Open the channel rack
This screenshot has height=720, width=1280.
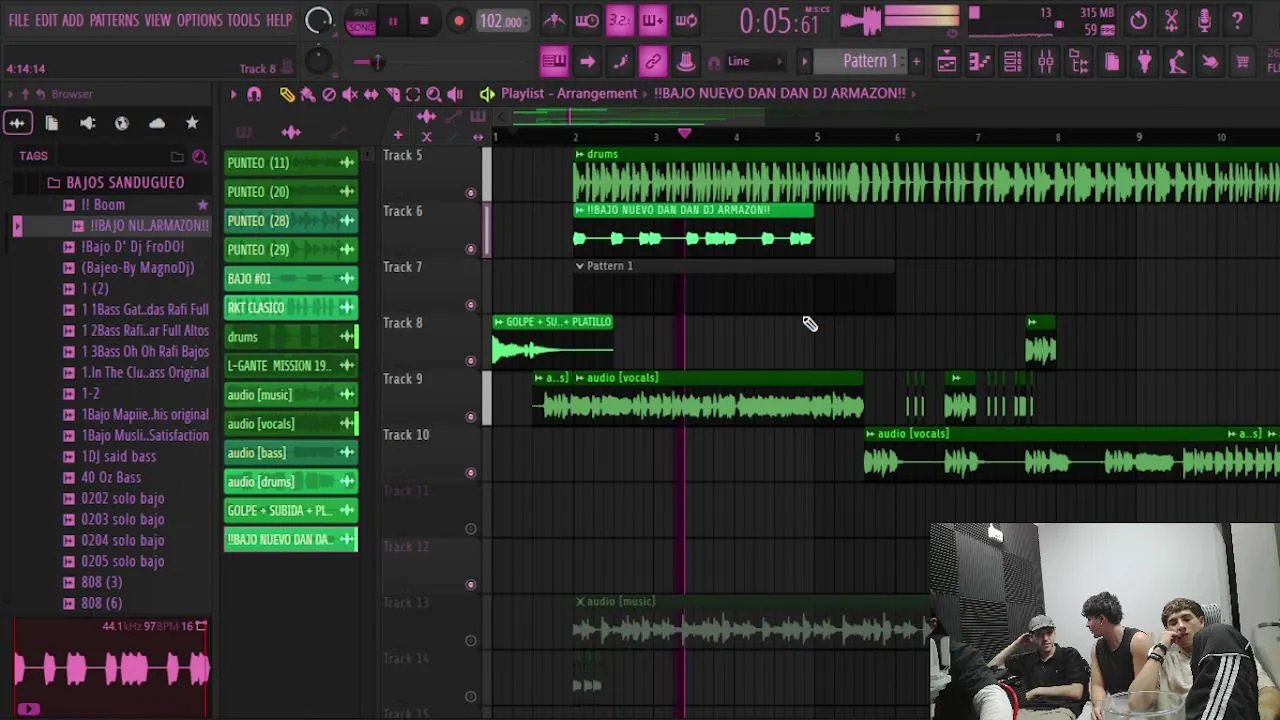(x=1012, y=62)
